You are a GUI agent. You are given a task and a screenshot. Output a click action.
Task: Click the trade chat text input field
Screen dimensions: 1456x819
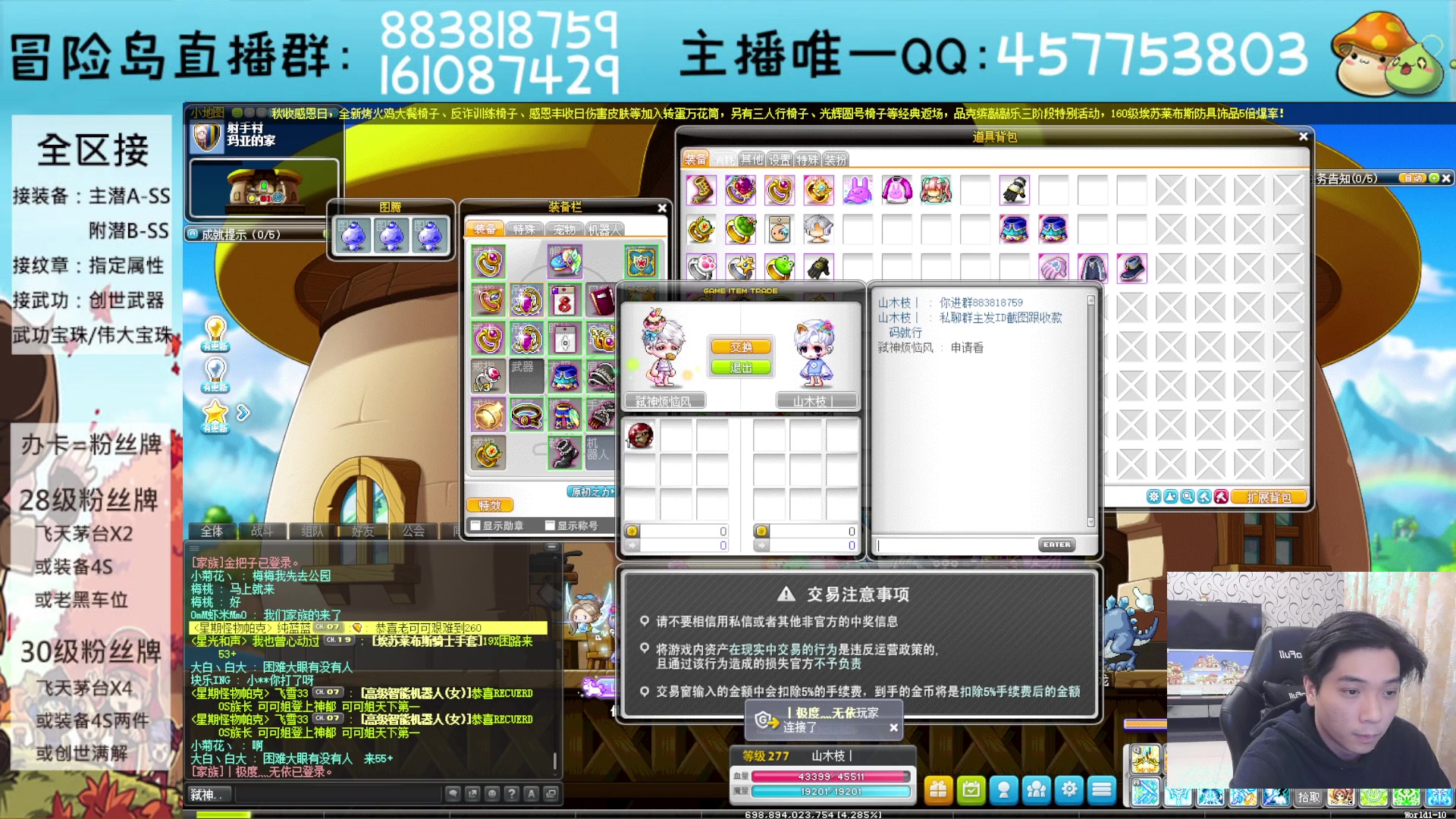pyautogui.click(x=956, y=545)
